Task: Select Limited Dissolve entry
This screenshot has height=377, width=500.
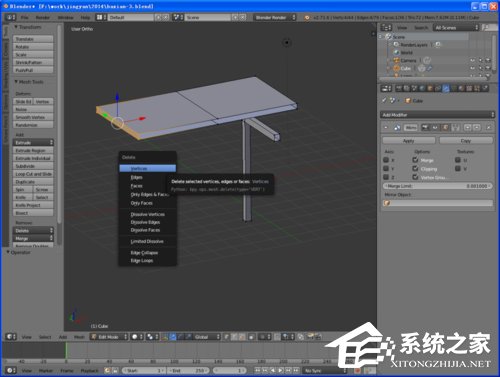Action: tap(147, 241)
